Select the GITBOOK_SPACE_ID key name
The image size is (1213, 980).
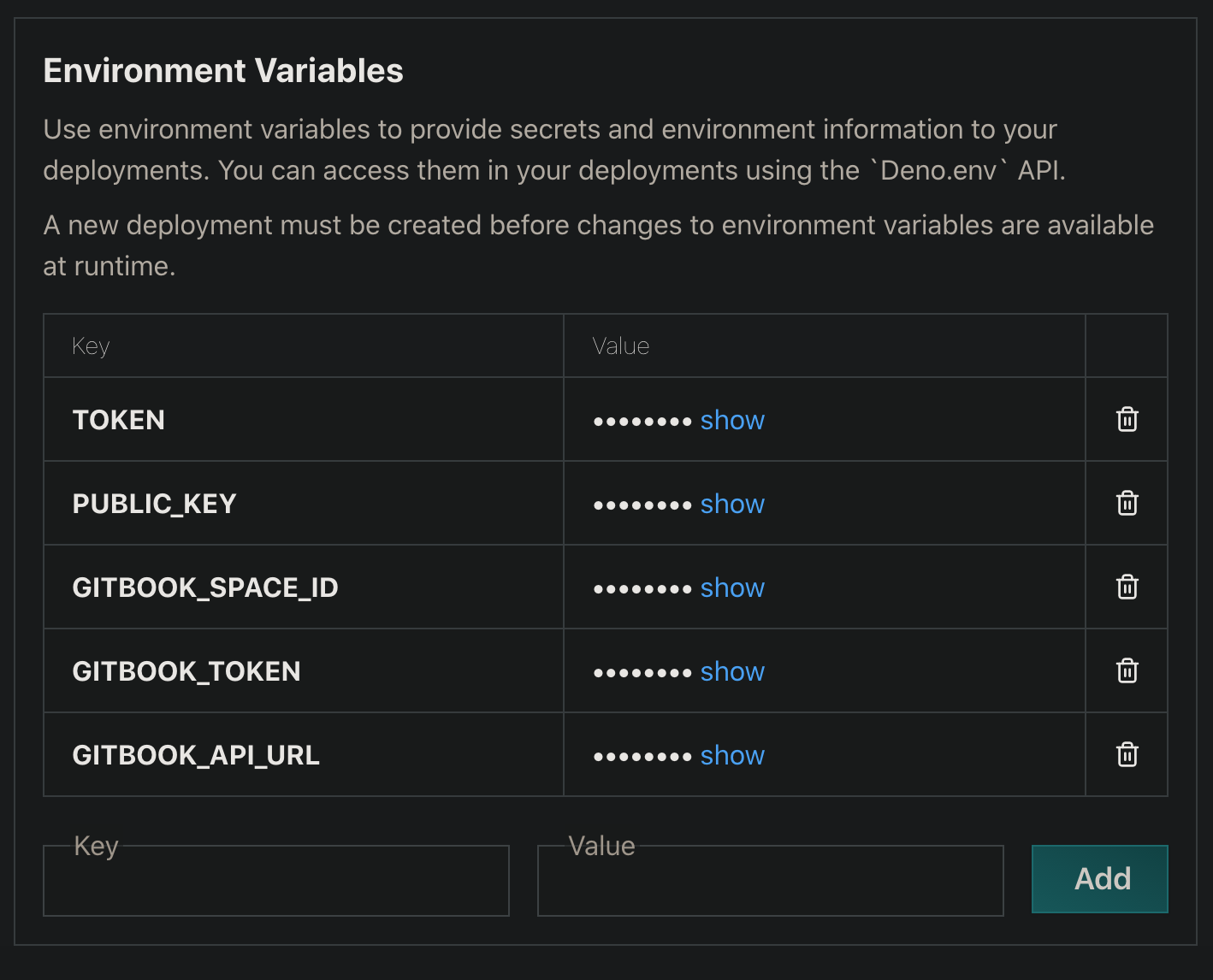(205, 587)
